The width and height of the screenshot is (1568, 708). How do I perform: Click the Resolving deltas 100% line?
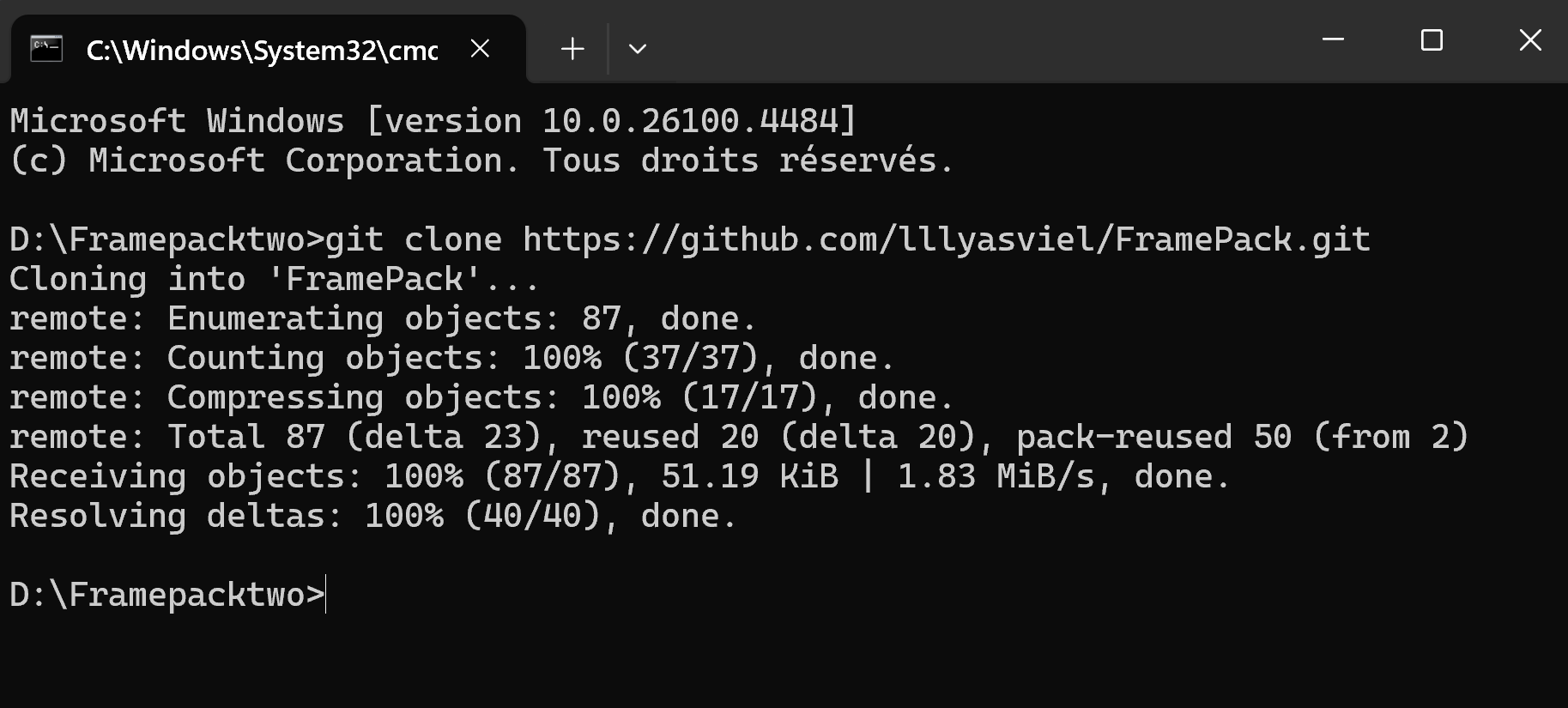coord(373,516)
